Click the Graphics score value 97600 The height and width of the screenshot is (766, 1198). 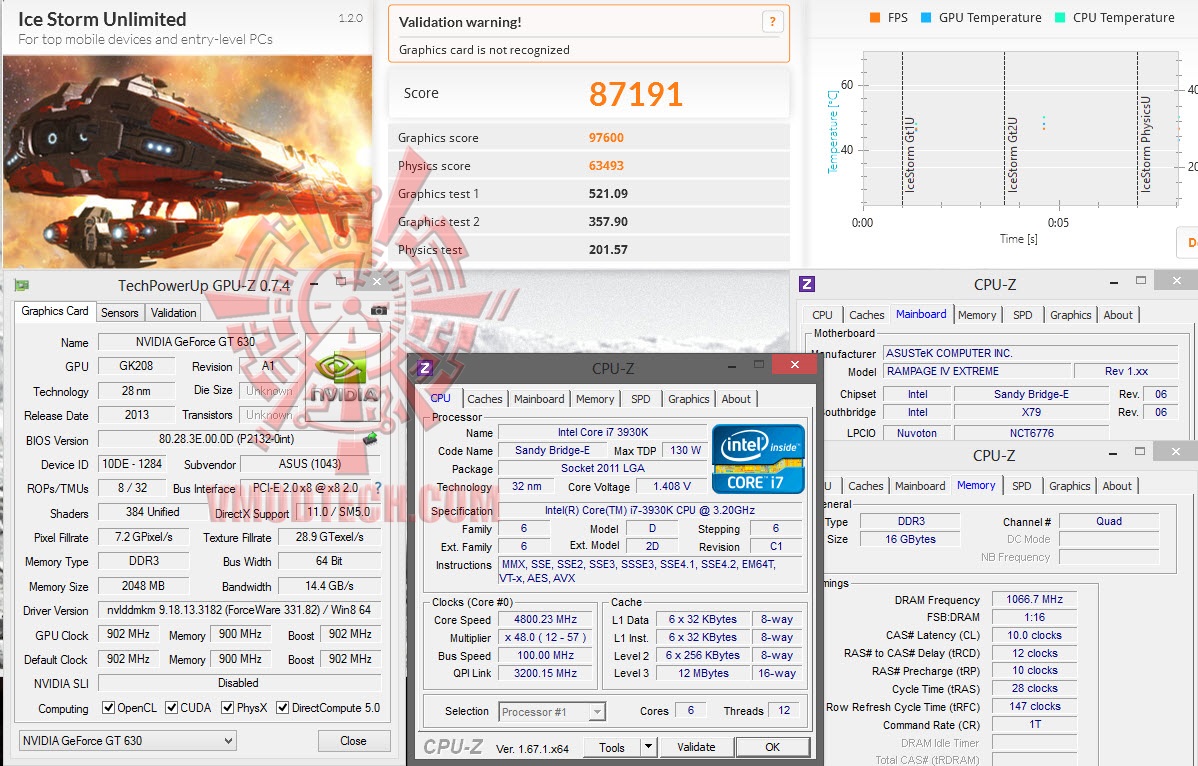click(607, 137)
